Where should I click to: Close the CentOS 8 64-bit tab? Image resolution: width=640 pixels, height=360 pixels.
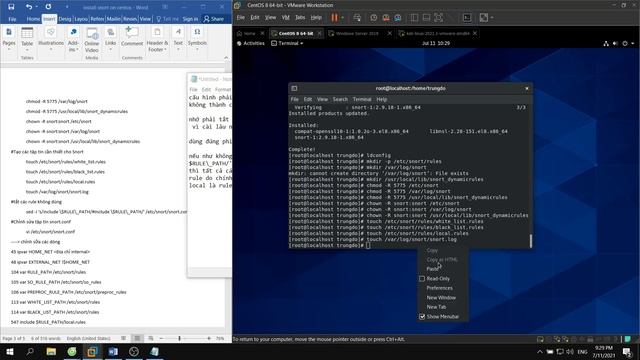[x=320, y=33]
